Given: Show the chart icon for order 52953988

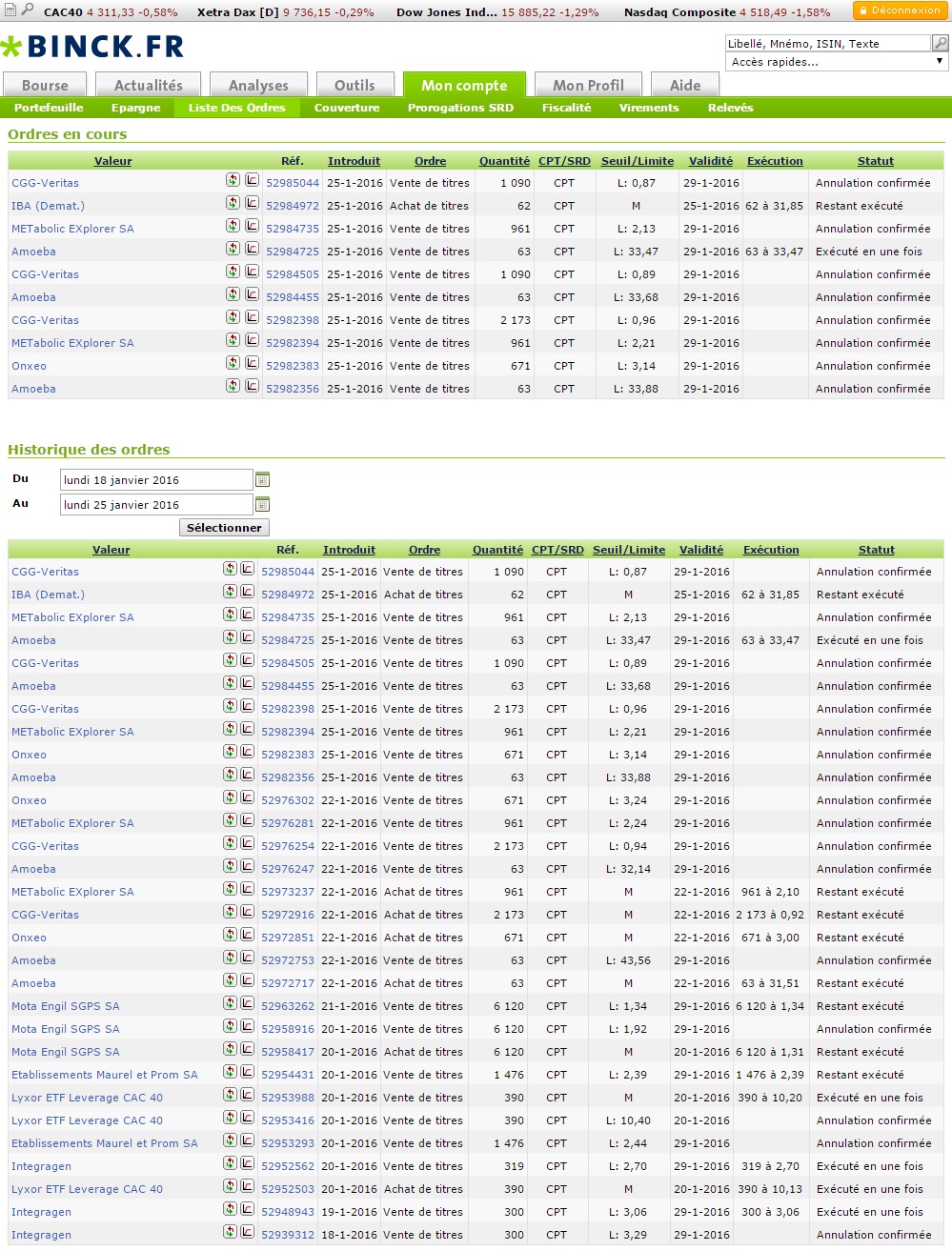Looking at the screenshot, I should (x=247, y=1095).
